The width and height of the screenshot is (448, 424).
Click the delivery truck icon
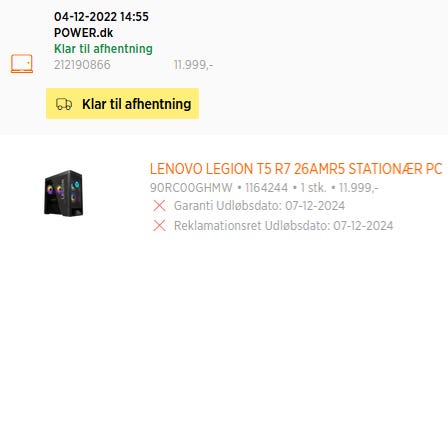coord(64,104)
